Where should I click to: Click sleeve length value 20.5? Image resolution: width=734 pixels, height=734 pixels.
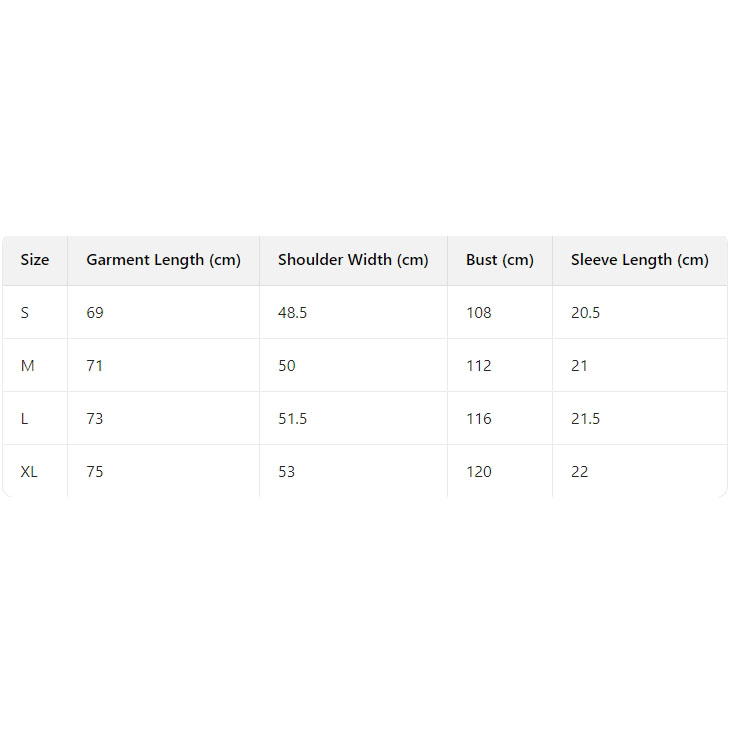pyautogui.click(x=585, y=313)
